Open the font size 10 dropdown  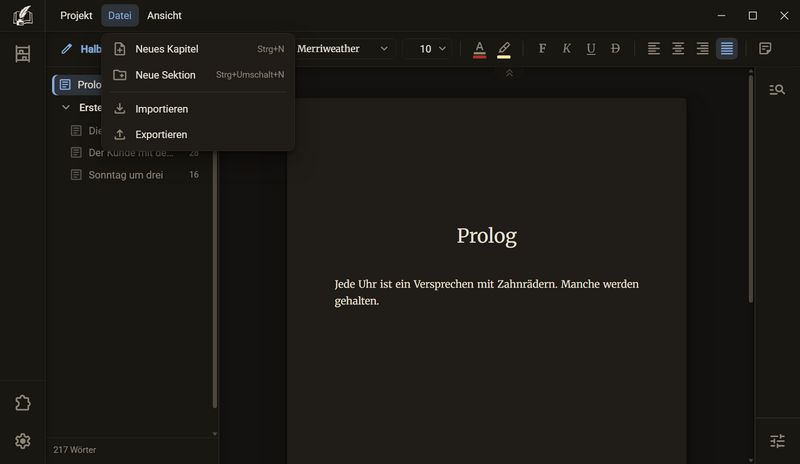point(428,48)
